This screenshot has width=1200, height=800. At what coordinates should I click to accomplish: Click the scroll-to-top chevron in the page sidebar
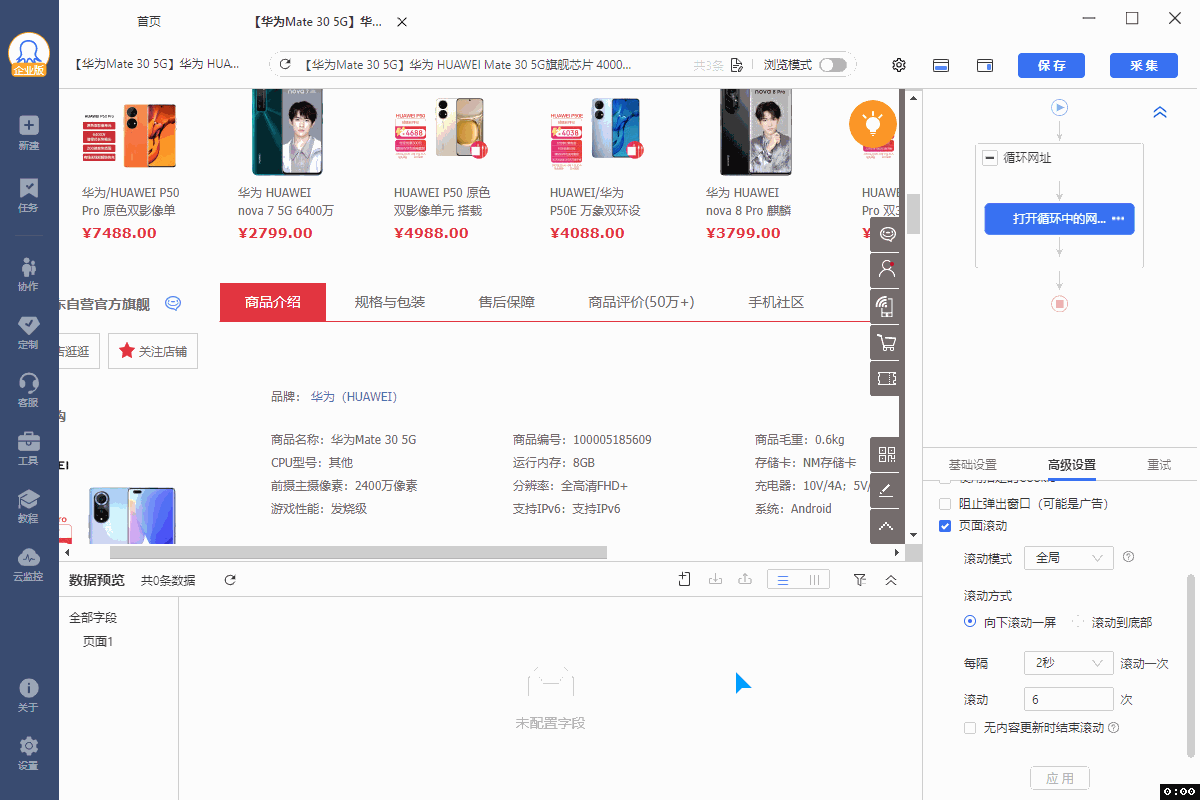pos(887,526)
